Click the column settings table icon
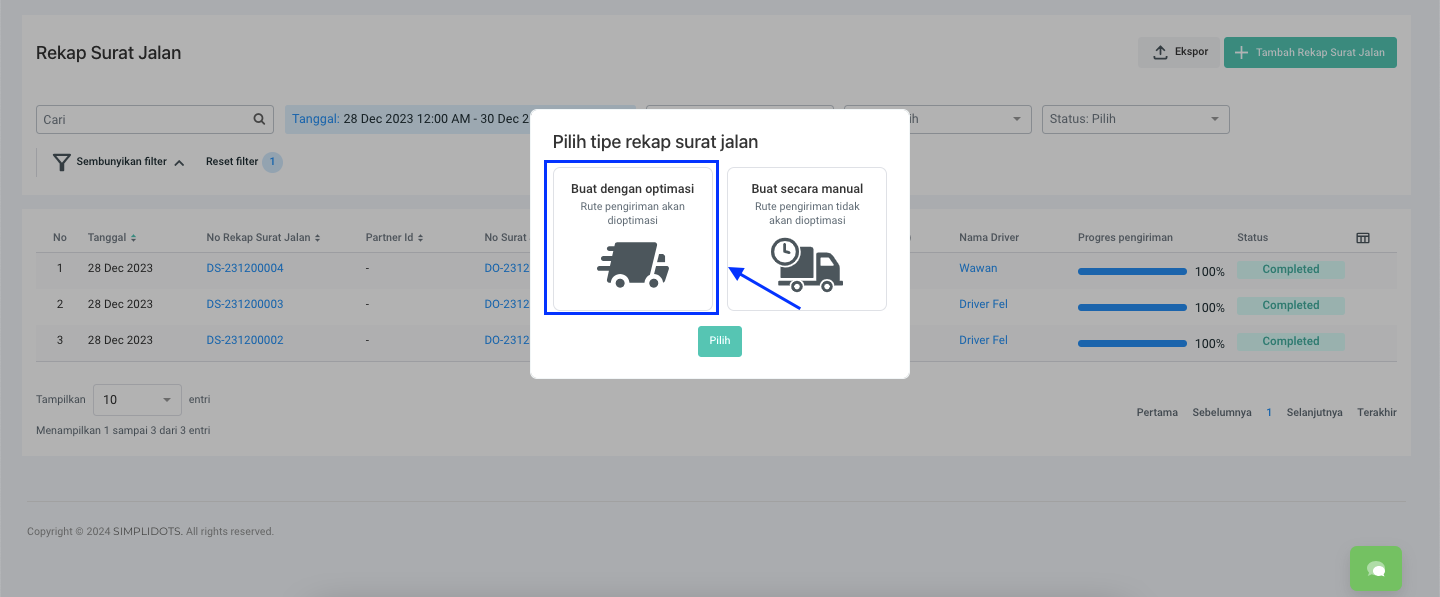Viewport: 1440px width, 597px height. point(1362,238)
